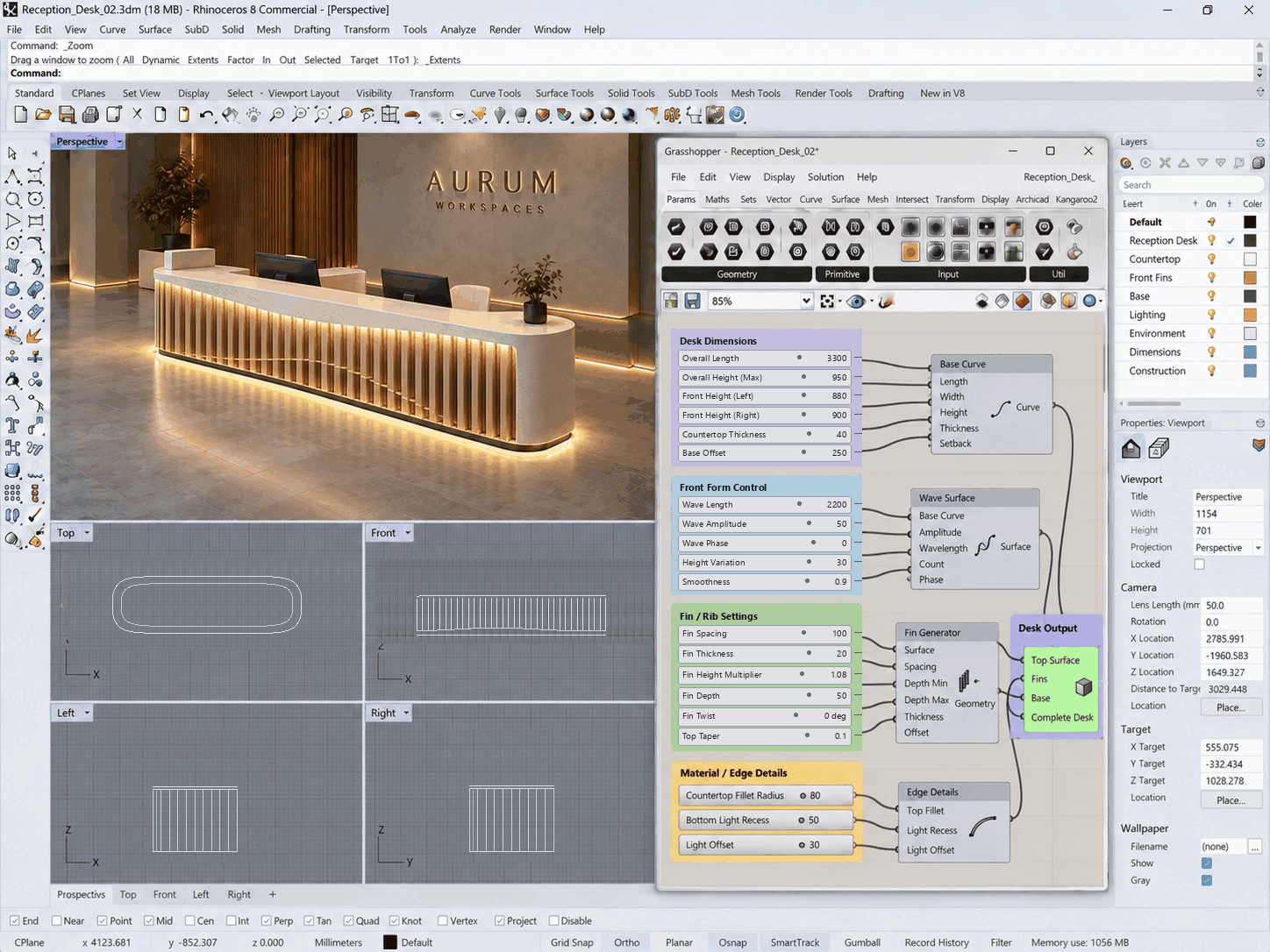Click the Cut (X) icon in the toolbar
Viewport: 1270px width, 952px height.
click(x=137, y=115)
